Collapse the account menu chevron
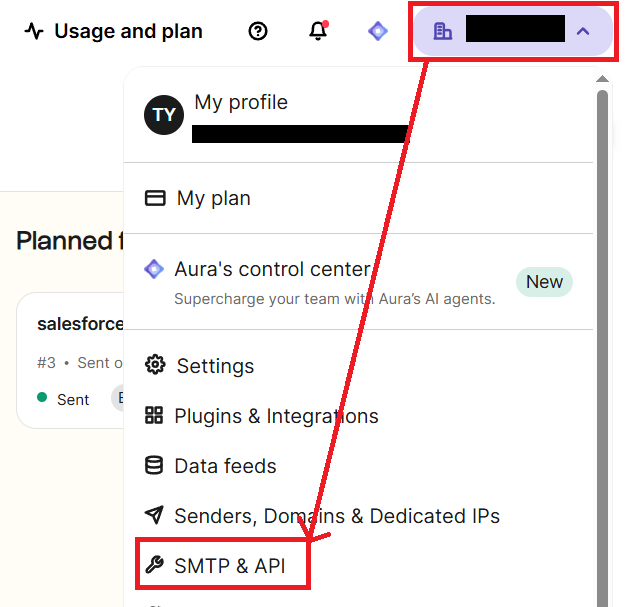640x607 pixels. [x=583, y=31]
